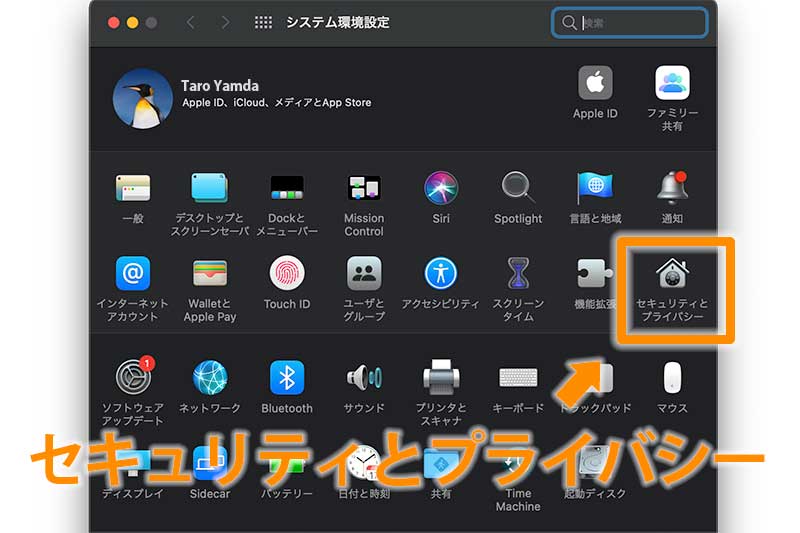This screenshot has height=533, width=800.
Task: Click the search field in the toolbar
Action: pos(630,23)
